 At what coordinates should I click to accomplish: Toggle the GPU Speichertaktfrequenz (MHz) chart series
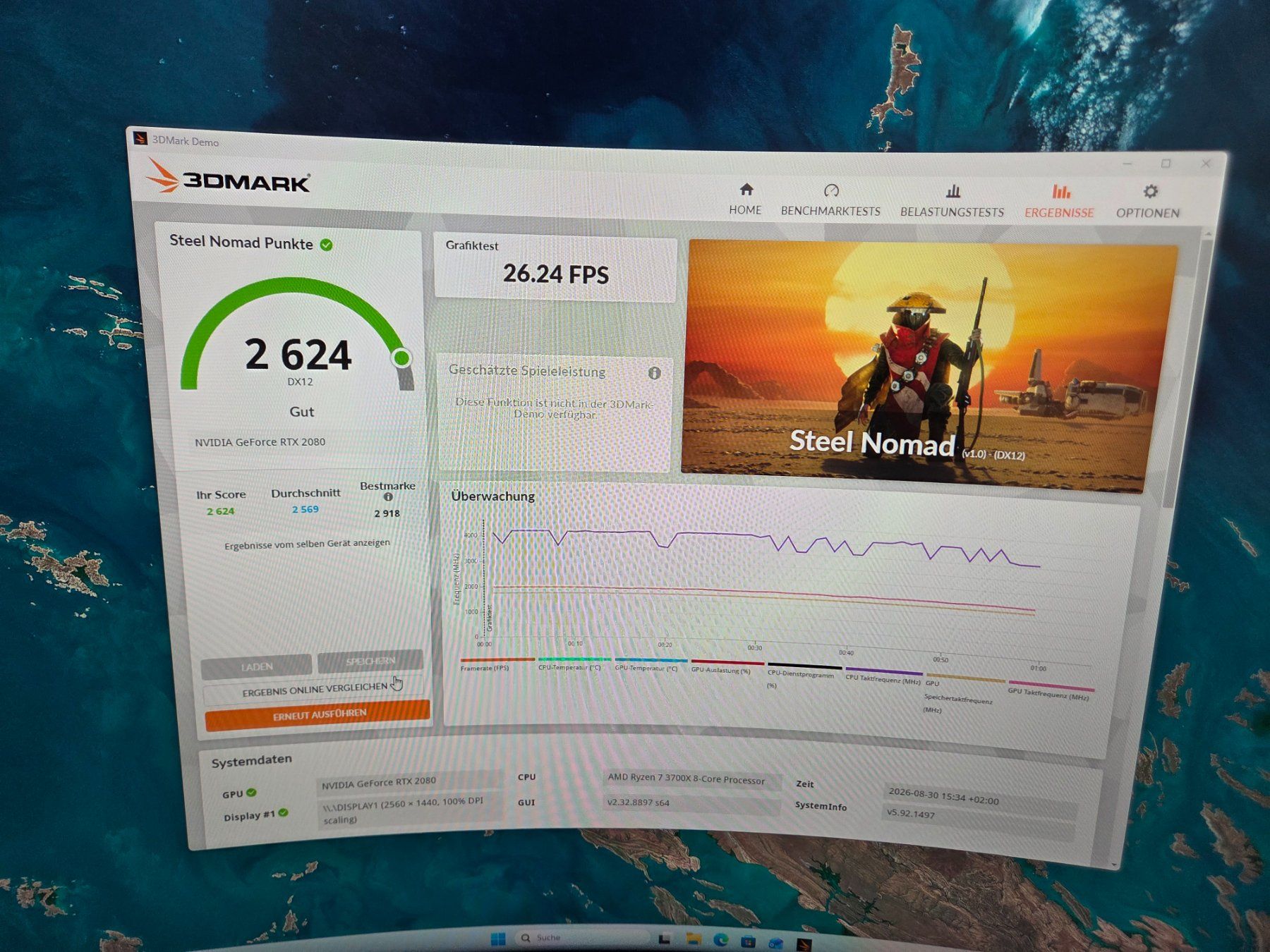(x=964, y=694)
